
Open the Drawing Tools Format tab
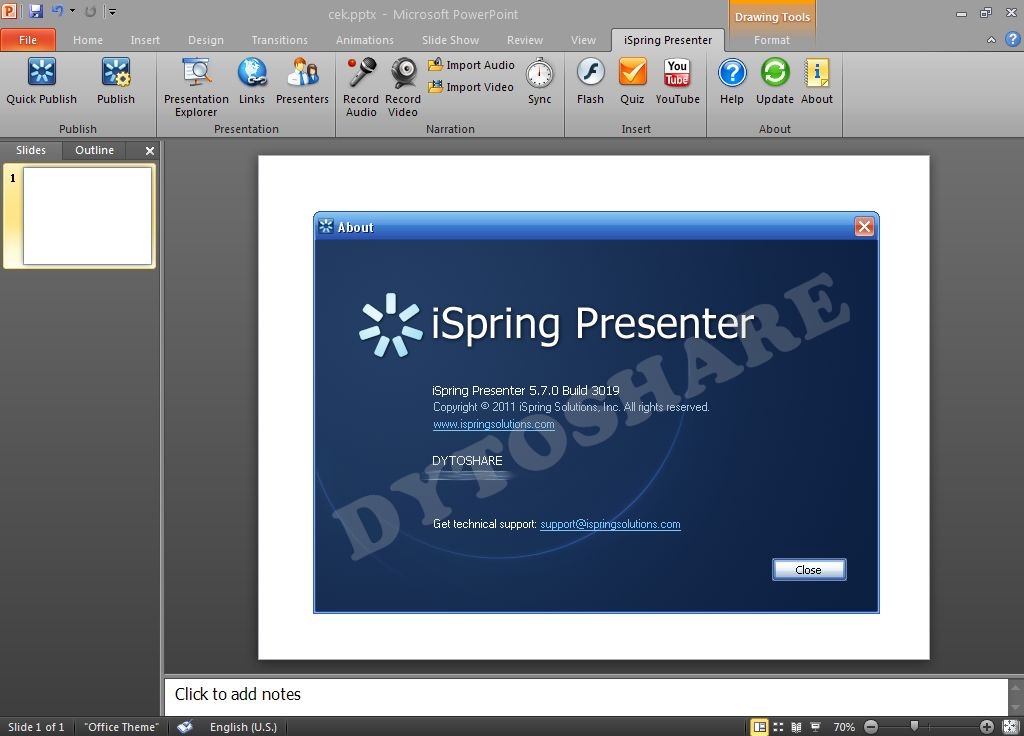click(x=772, y=40)
